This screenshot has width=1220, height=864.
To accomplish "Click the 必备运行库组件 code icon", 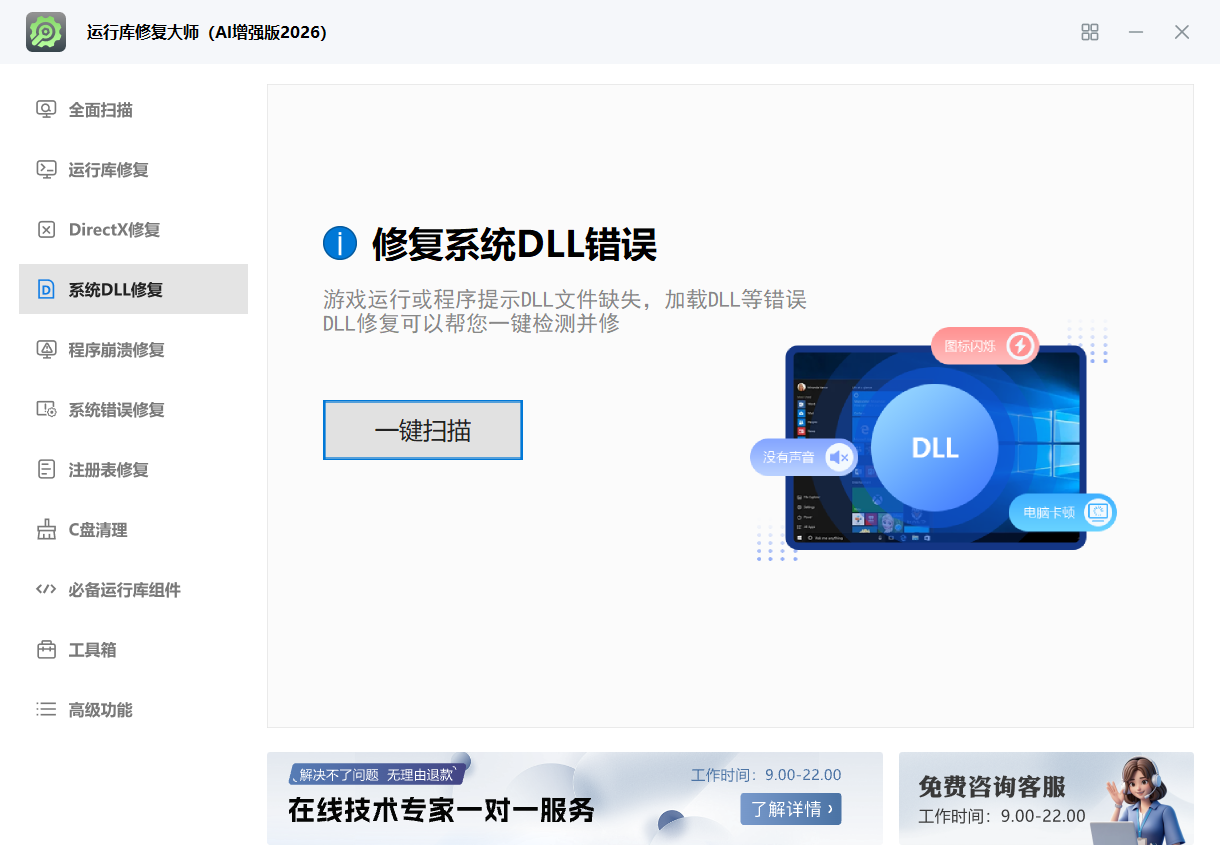I will tap(46, 590).
